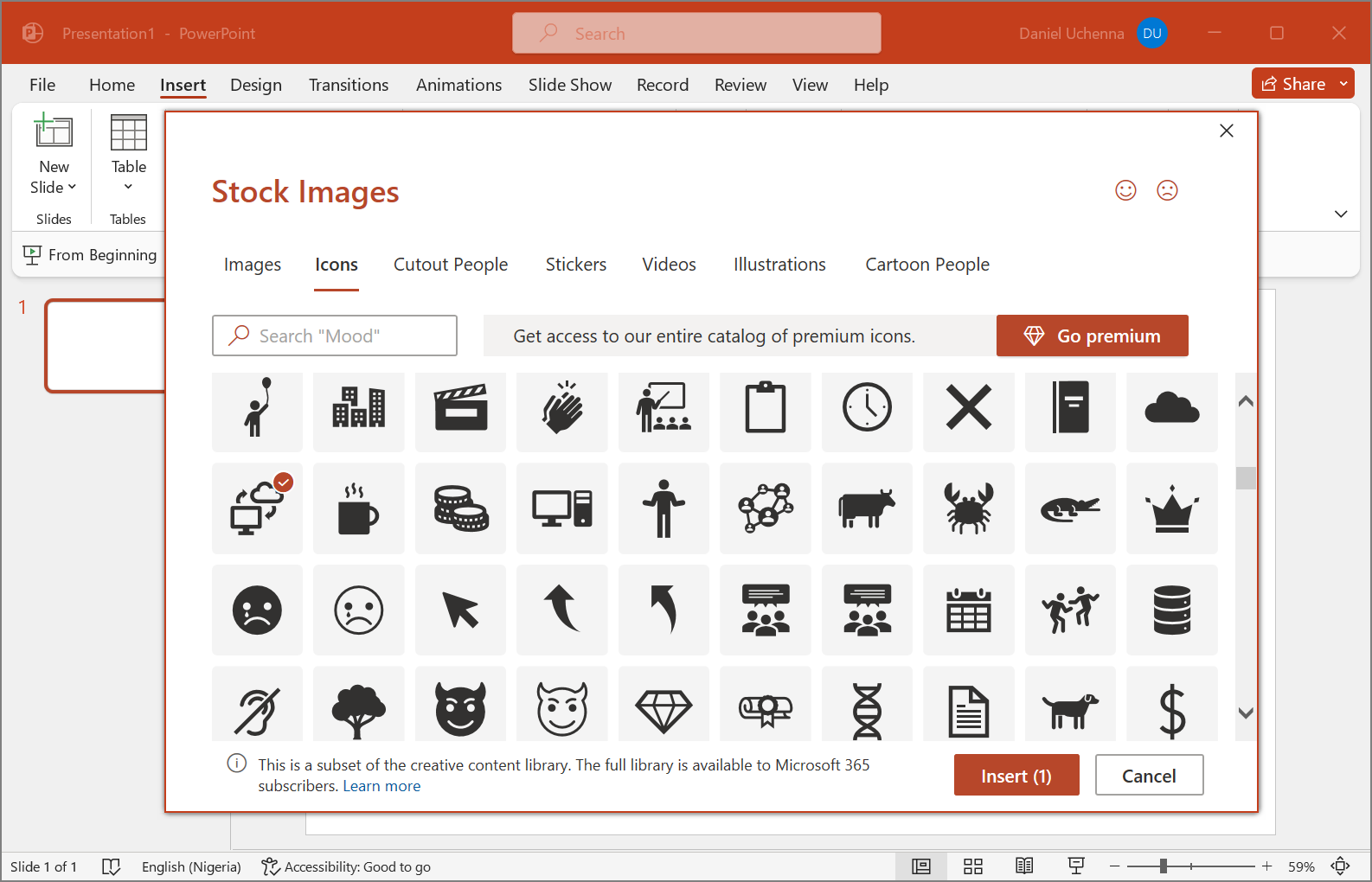Select the dog icon
1372x882 pixels.
(1070, 704)
